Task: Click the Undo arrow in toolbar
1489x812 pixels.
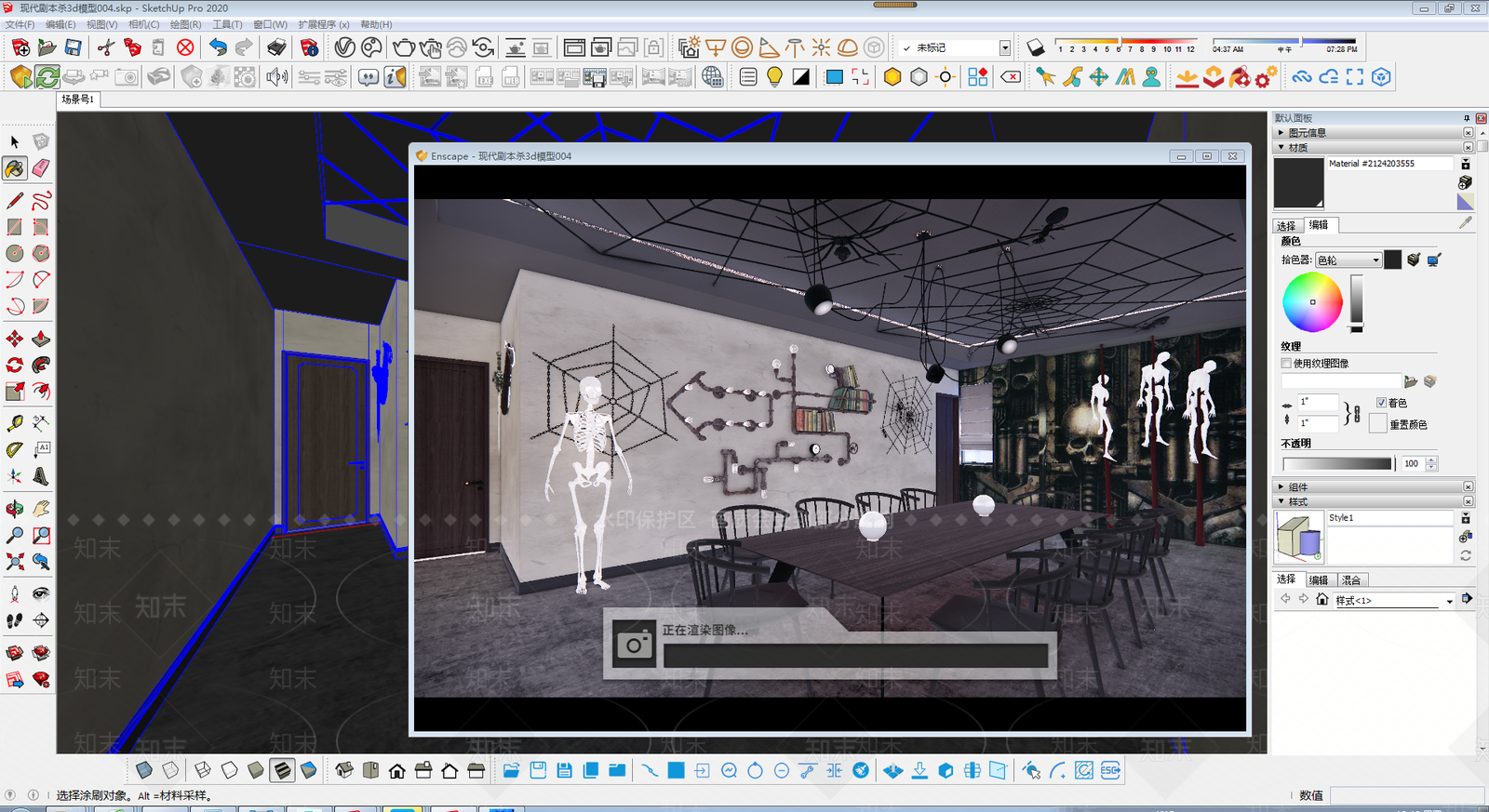Action: pos(218,47)
